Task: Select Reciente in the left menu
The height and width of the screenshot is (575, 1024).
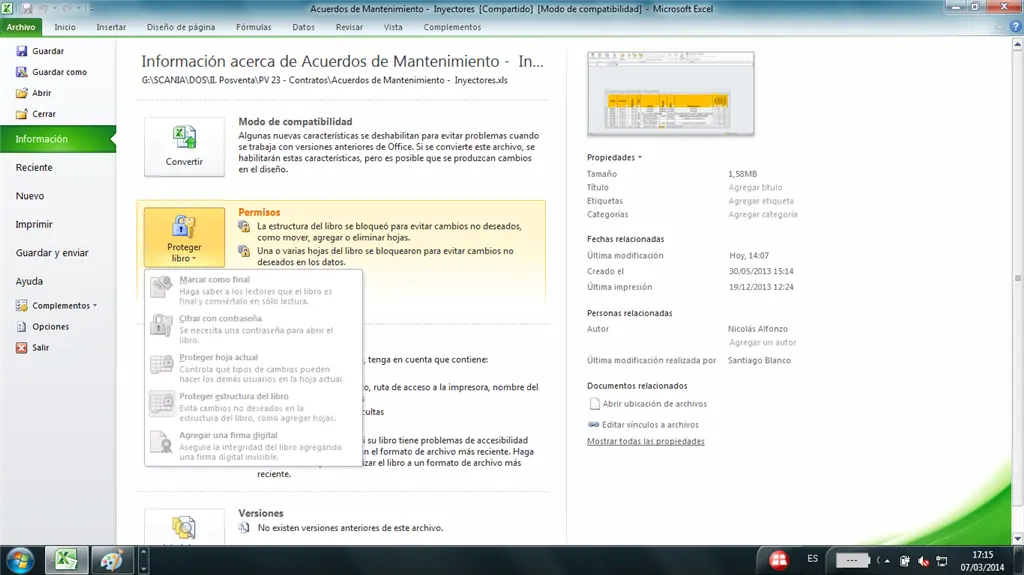Action: click(x=34, y=168)
